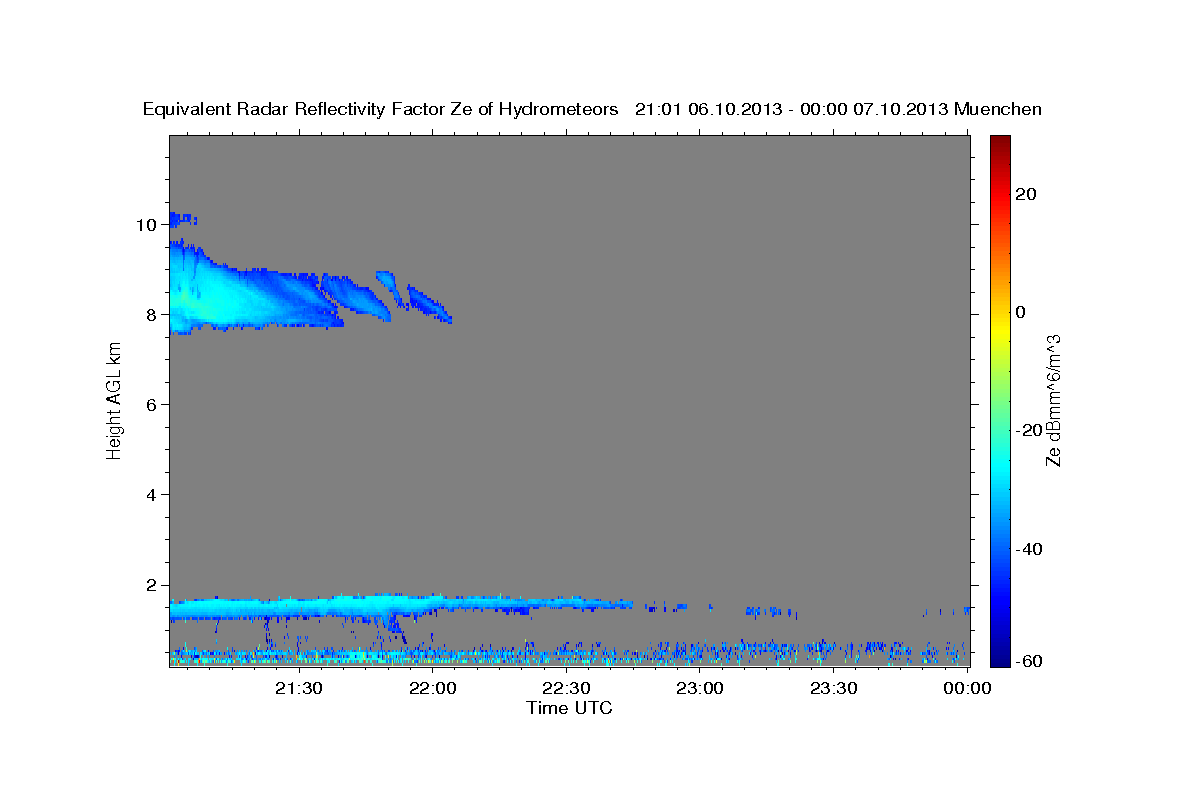This screenshot has width=1200, height=800.
Task: Click the height label 2 on y-axis
Action: click(151, 585)
